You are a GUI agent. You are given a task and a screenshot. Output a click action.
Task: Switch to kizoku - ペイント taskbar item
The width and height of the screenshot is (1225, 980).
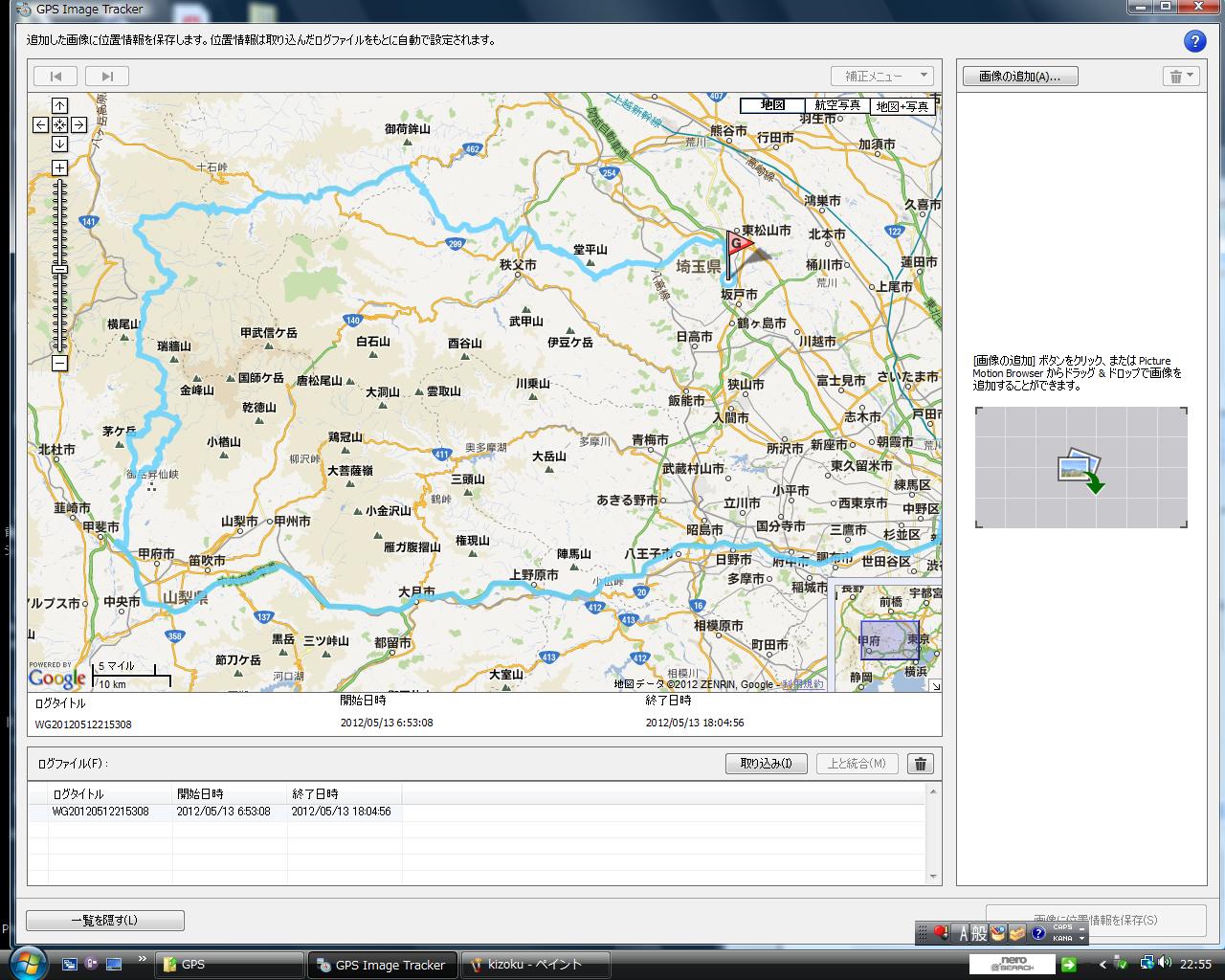tap(535, 965)
